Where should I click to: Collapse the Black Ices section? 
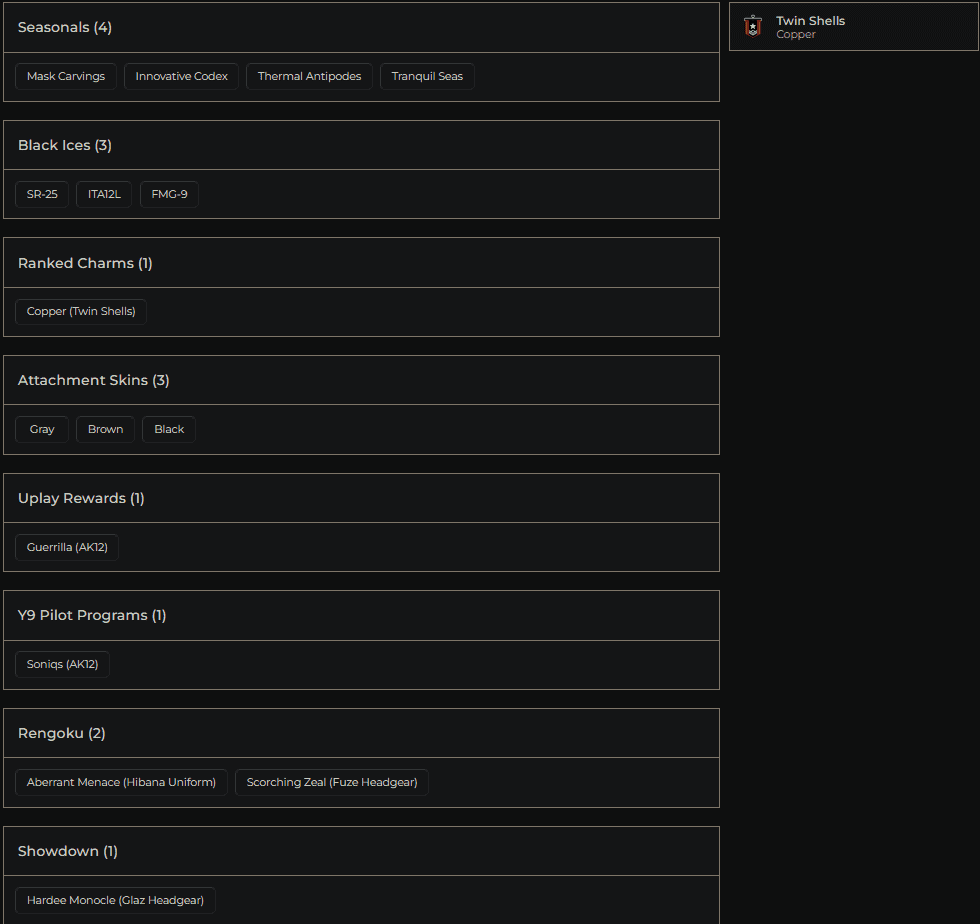point(64,145)
